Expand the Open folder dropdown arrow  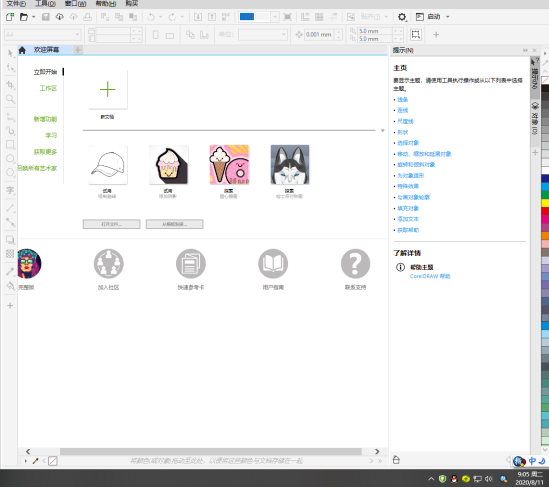tap(34, 17)
